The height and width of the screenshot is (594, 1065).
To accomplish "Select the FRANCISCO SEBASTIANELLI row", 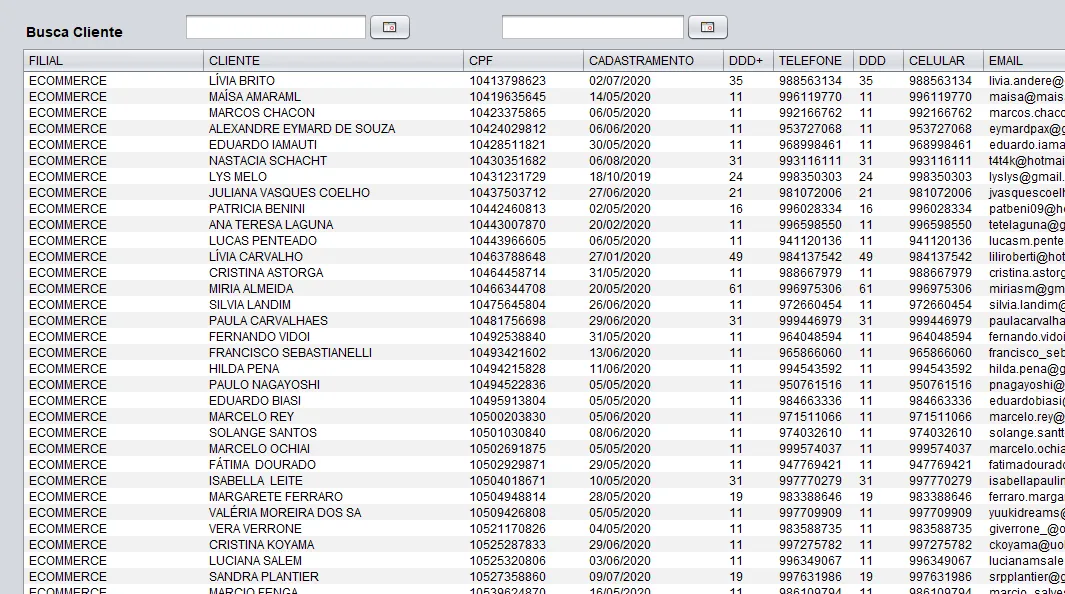I will (x=544, y=353).
